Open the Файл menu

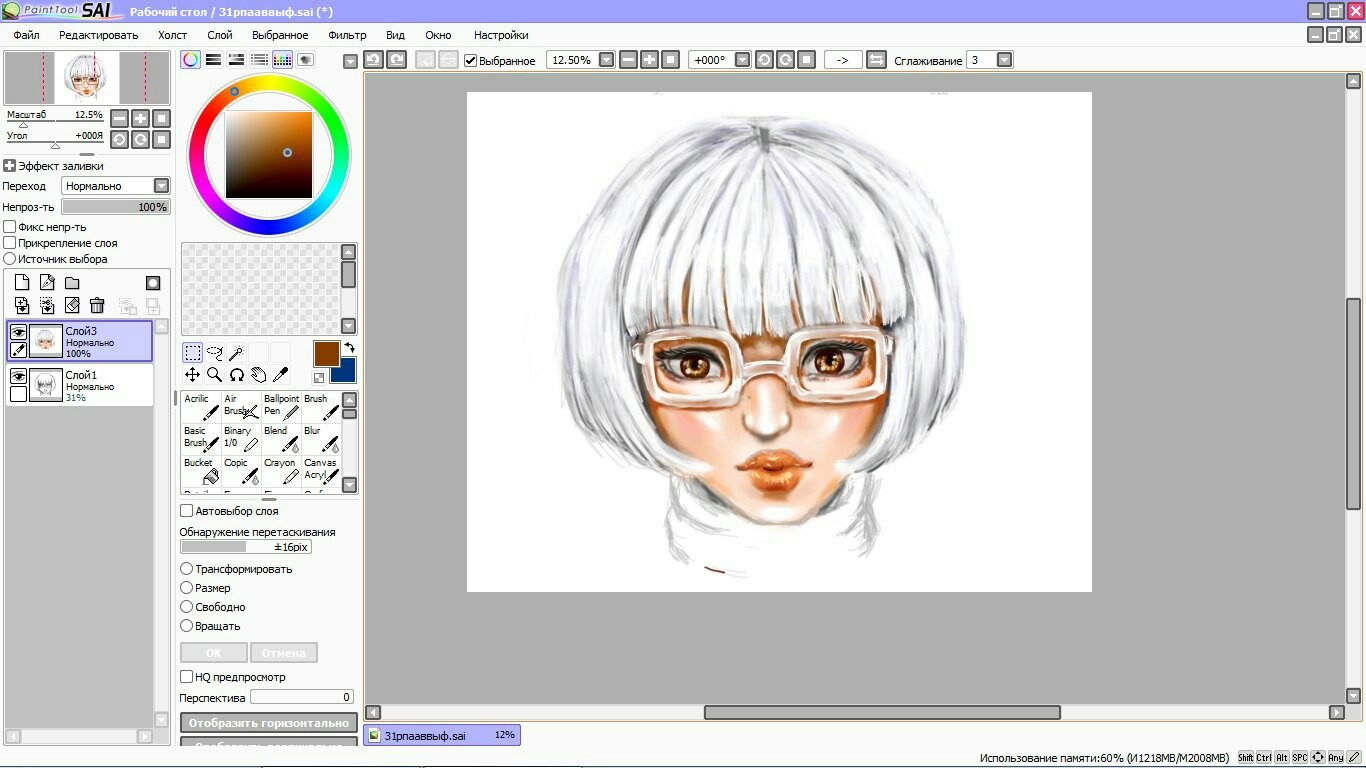(27, 35)
